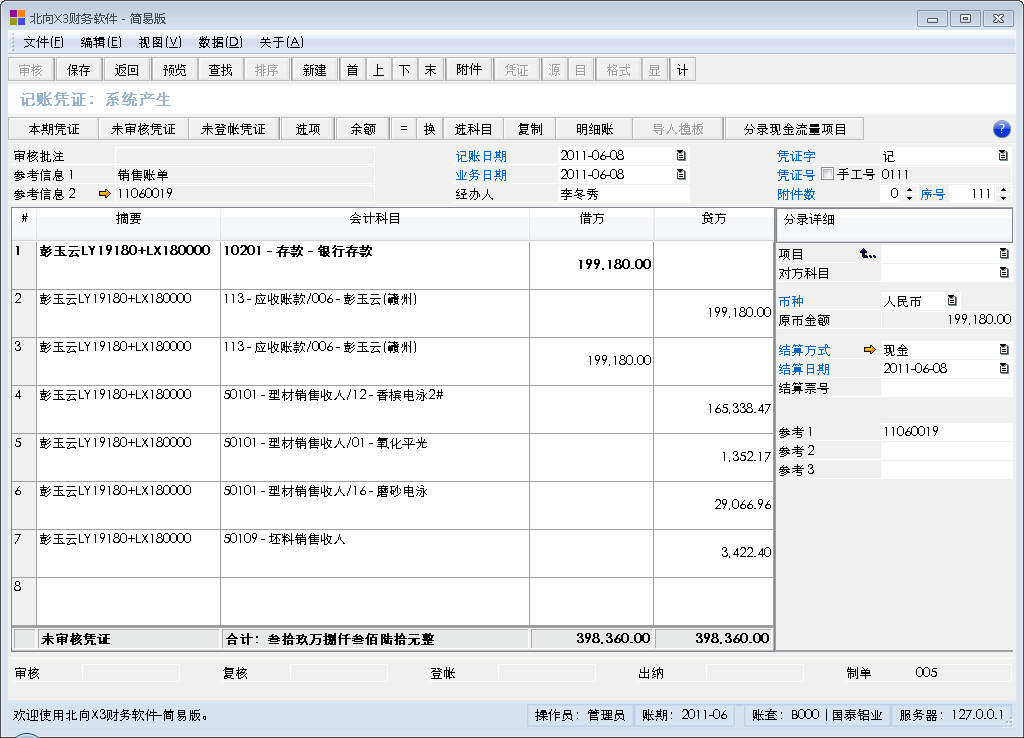Go to next voucher with 下 button
1024x738 pixels.
coord(405,70)
